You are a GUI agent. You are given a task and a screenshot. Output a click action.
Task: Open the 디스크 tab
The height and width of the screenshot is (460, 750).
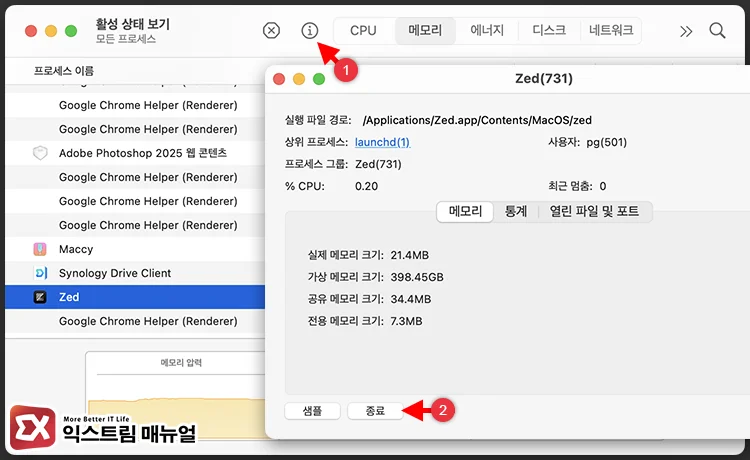pyautogui.click(x=549, y=31)
